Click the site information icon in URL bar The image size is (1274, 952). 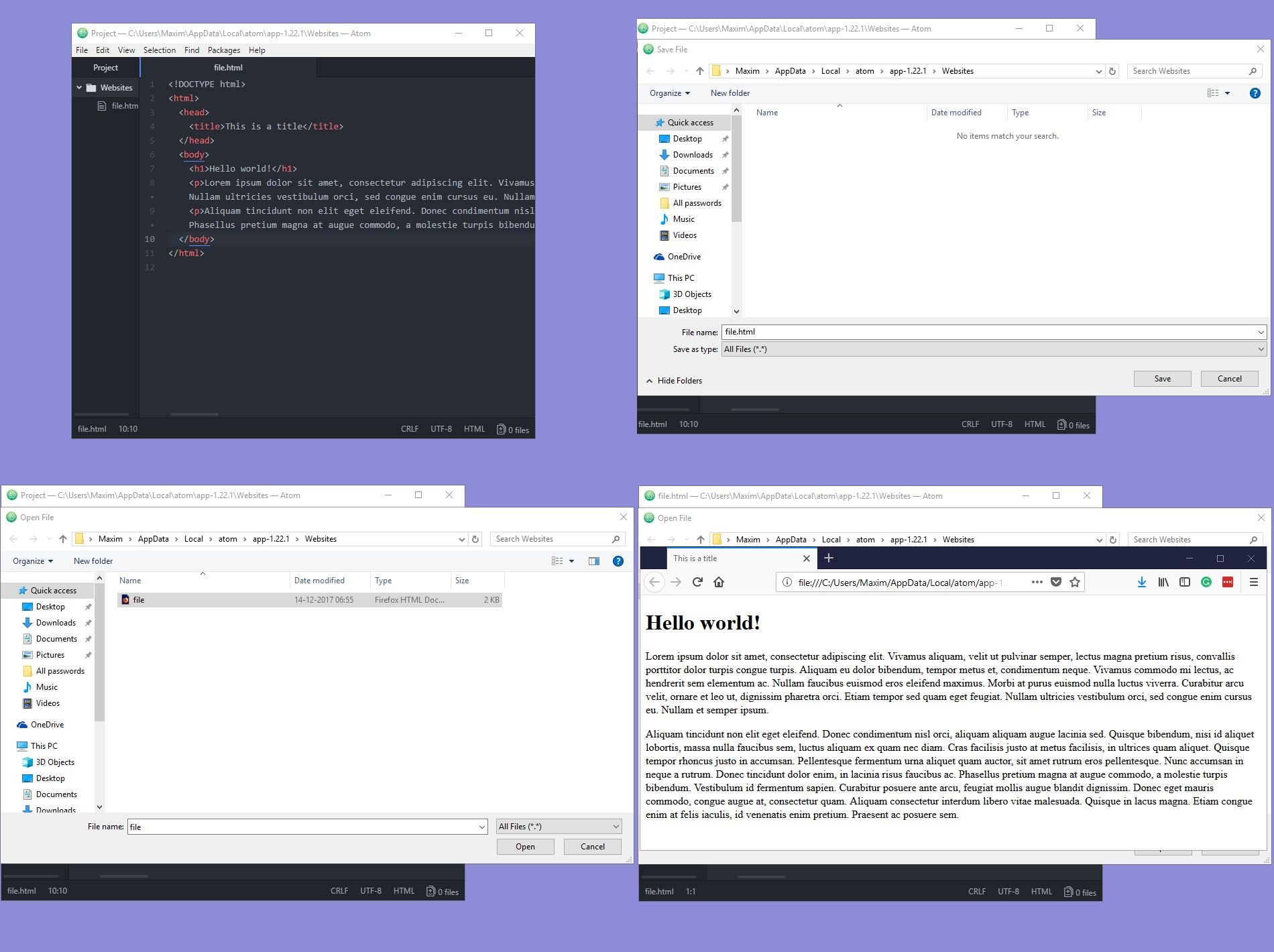(787, 582)
